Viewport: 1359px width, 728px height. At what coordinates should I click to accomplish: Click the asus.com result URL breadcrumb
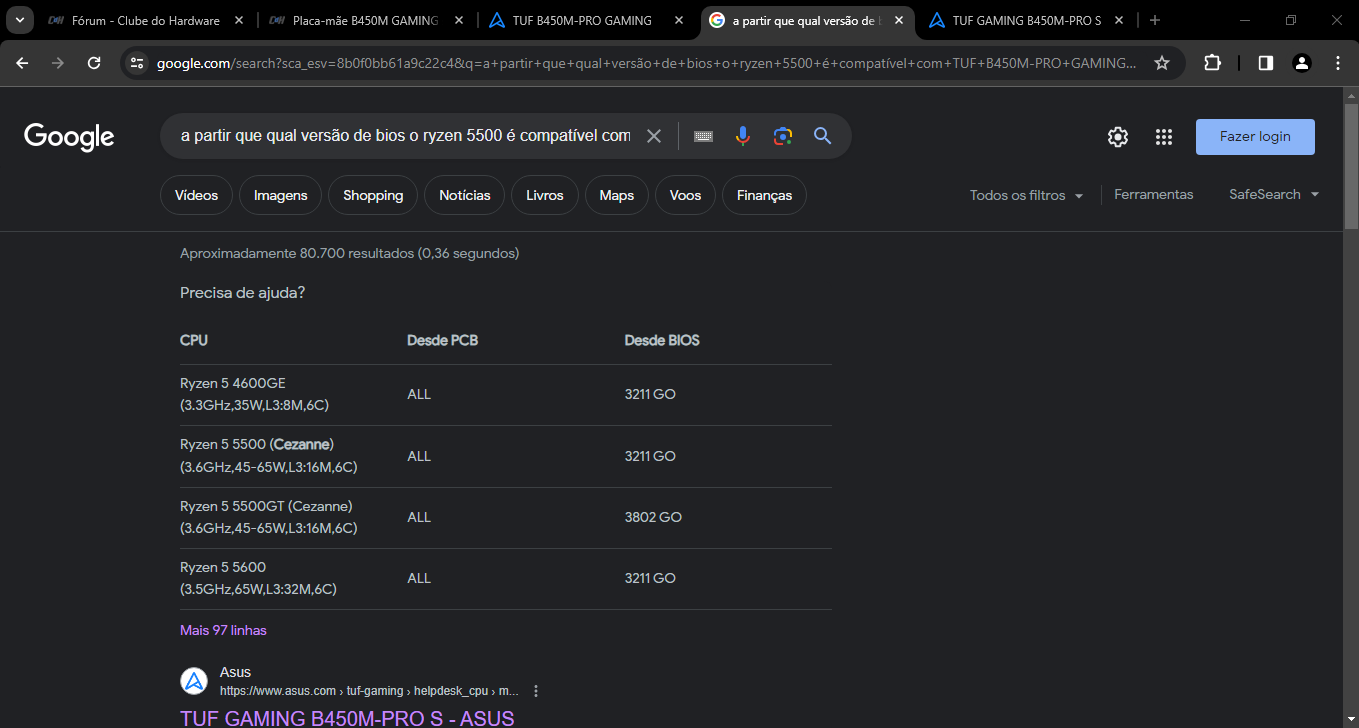(369, 691)
